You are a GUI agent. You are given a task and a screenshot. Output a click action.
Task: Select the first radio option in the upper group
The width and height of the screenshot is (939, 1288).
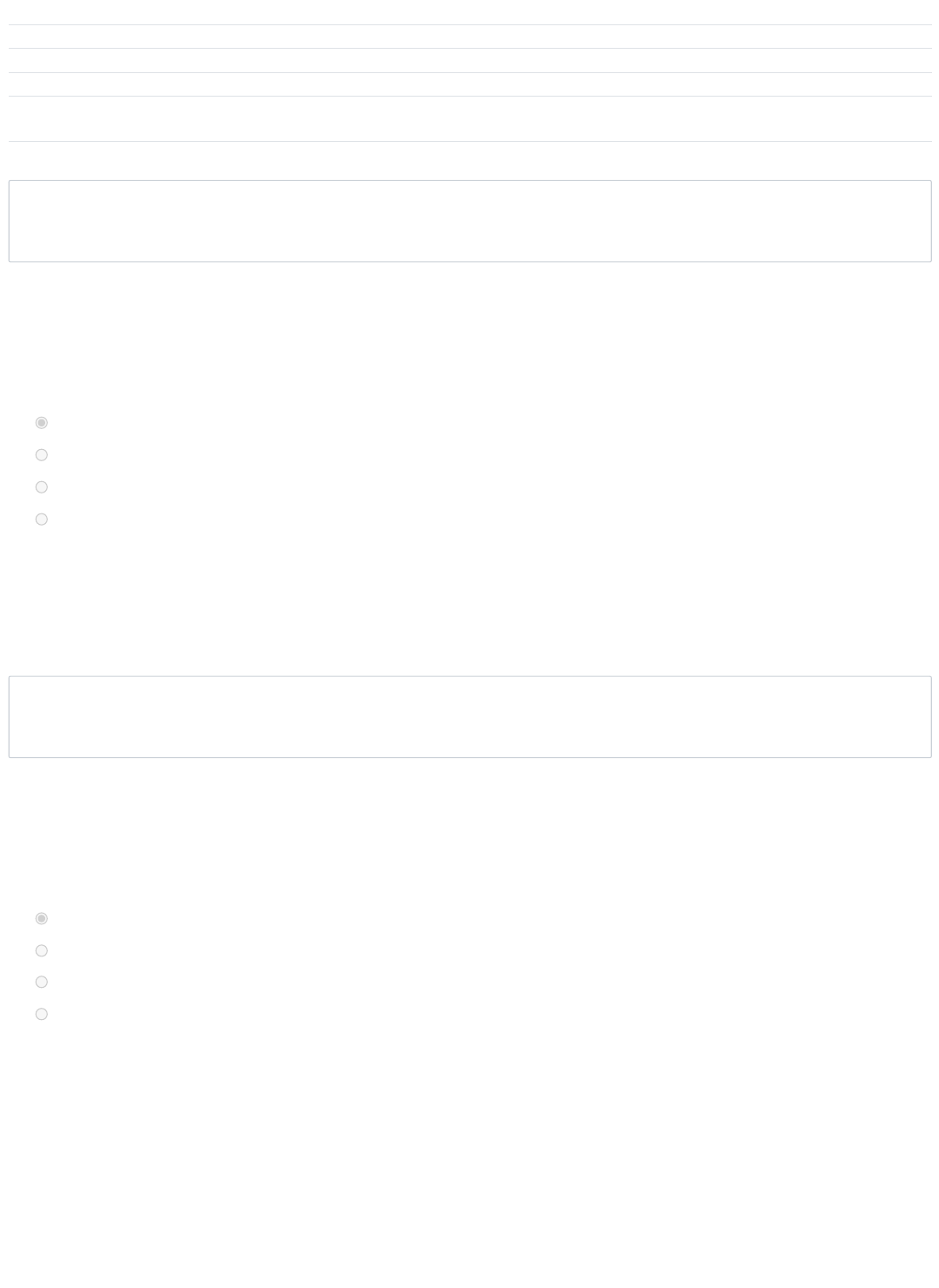[x=41, y=423]
